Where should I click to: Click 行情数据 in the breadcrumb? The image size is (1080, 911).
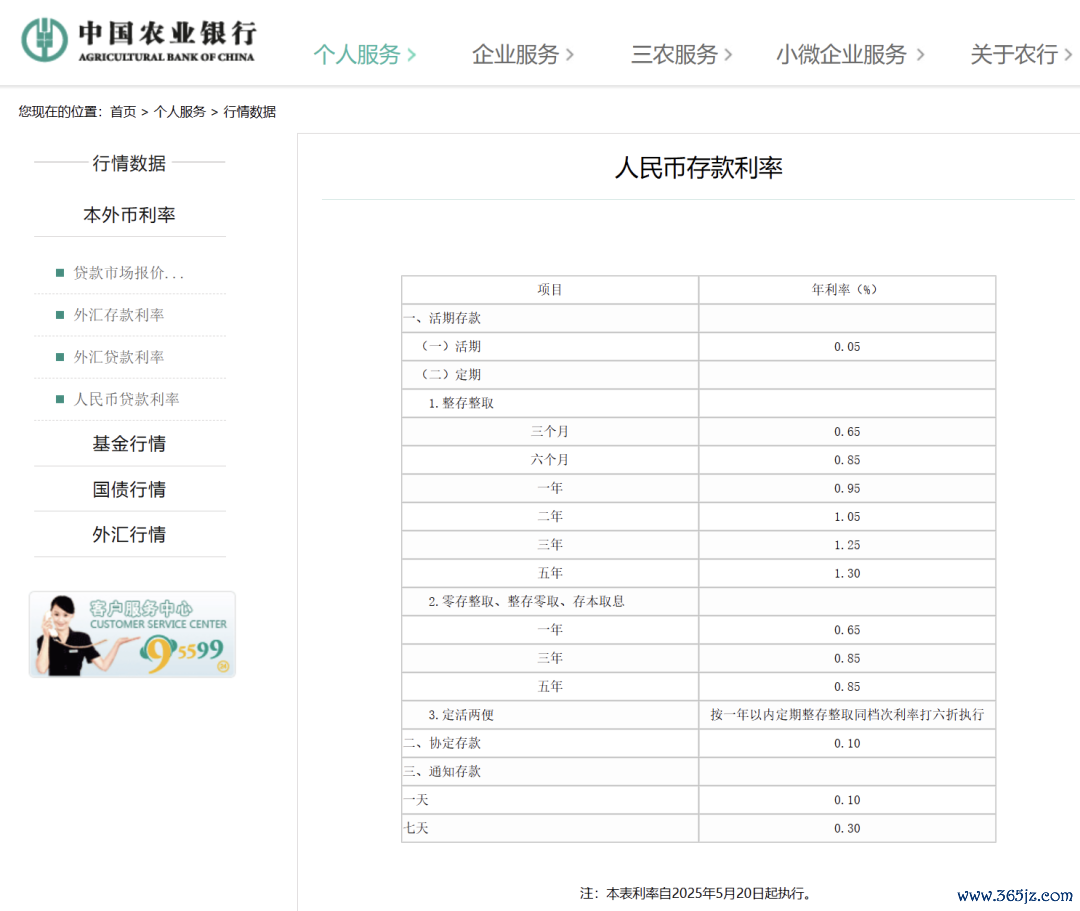click(x=249, y=112)
